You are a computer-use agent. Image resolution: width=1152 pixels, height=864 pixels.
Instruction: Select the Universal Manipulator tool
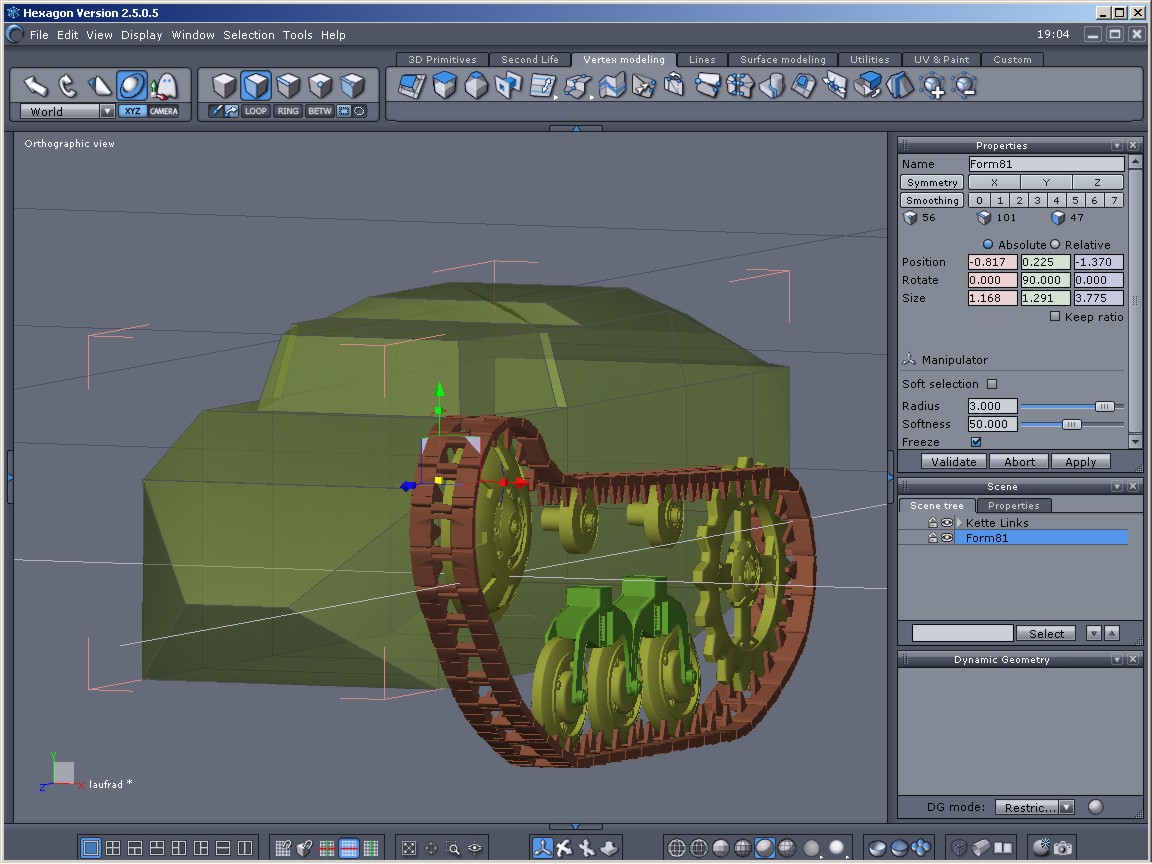point(131,86)
